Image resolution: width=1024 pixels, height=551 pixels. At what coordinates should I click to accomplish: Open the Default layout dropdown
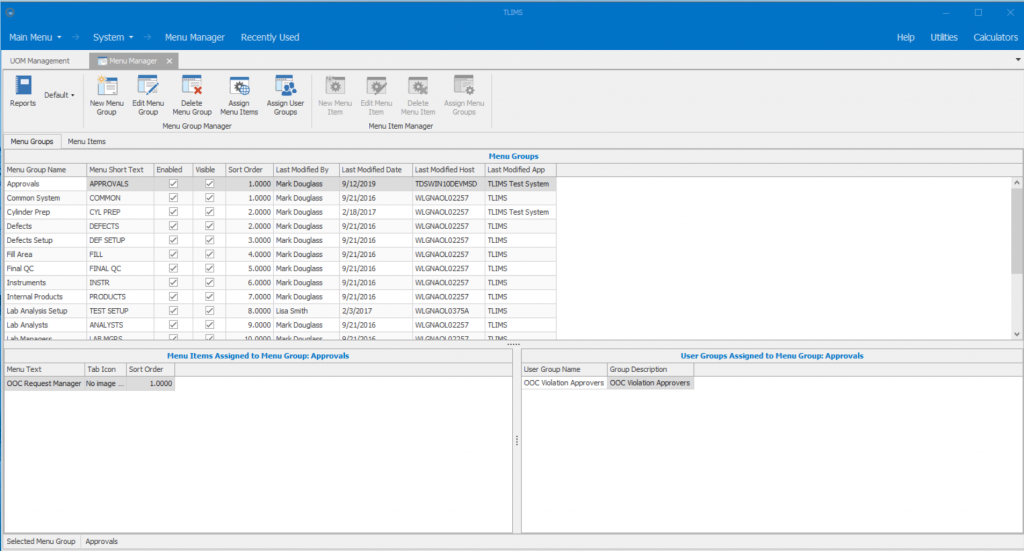tap(59, 95)
